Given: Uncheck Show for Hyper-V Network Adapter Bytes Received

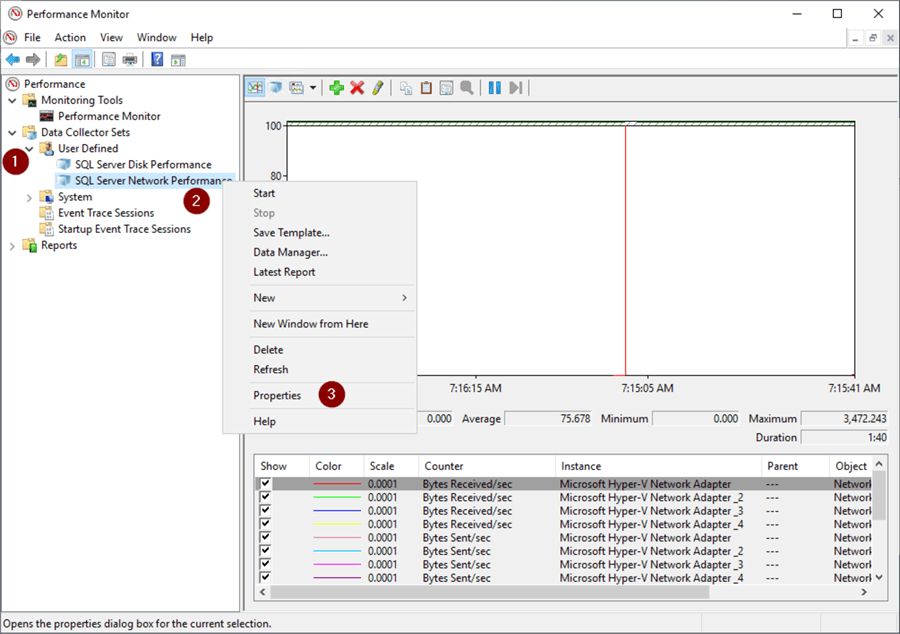Looking at the screenshot, I should [265, 483].
